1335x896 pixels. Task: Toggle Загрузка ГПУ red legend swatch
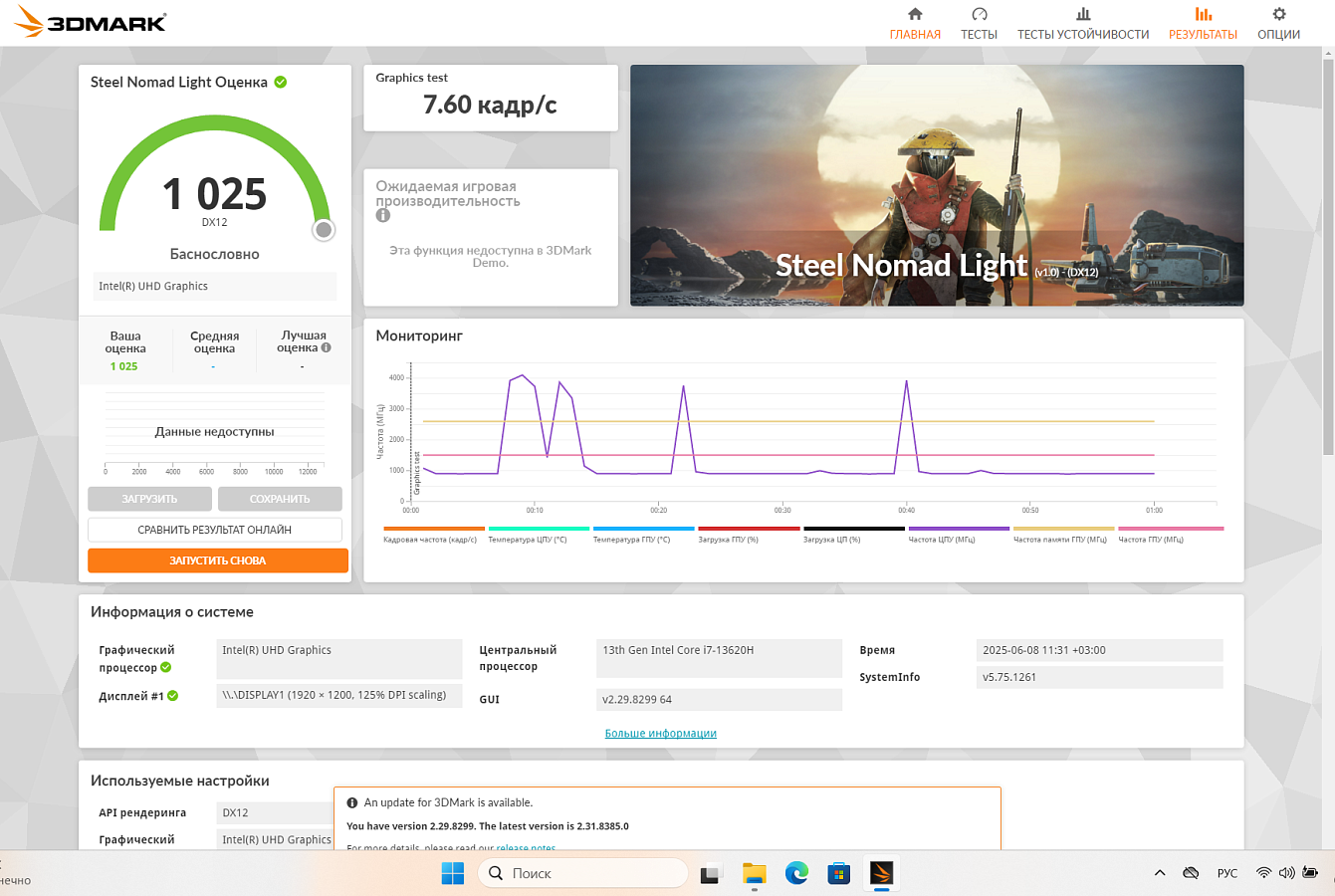pyautogui.click(x=749, y=529)
